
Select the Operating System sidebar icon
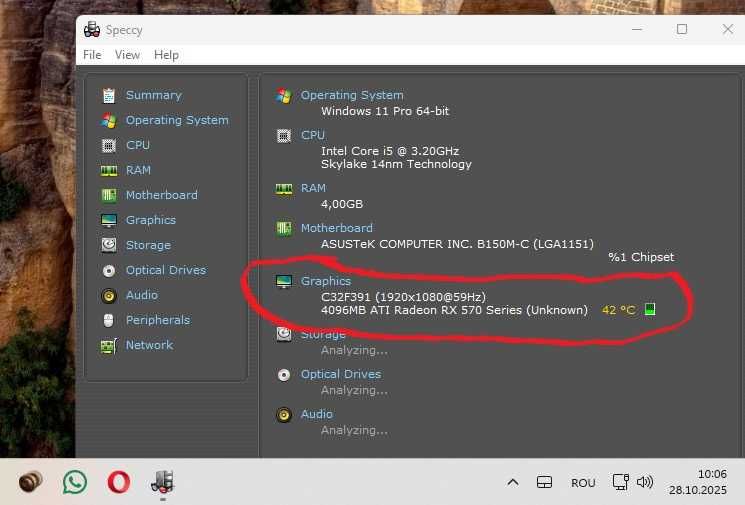click(109, 121)
